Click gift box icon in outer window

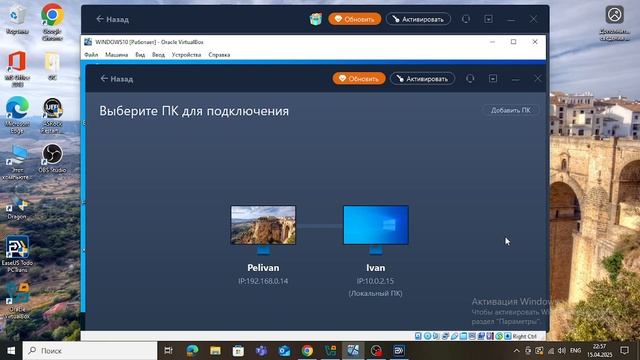pos(316,19)
